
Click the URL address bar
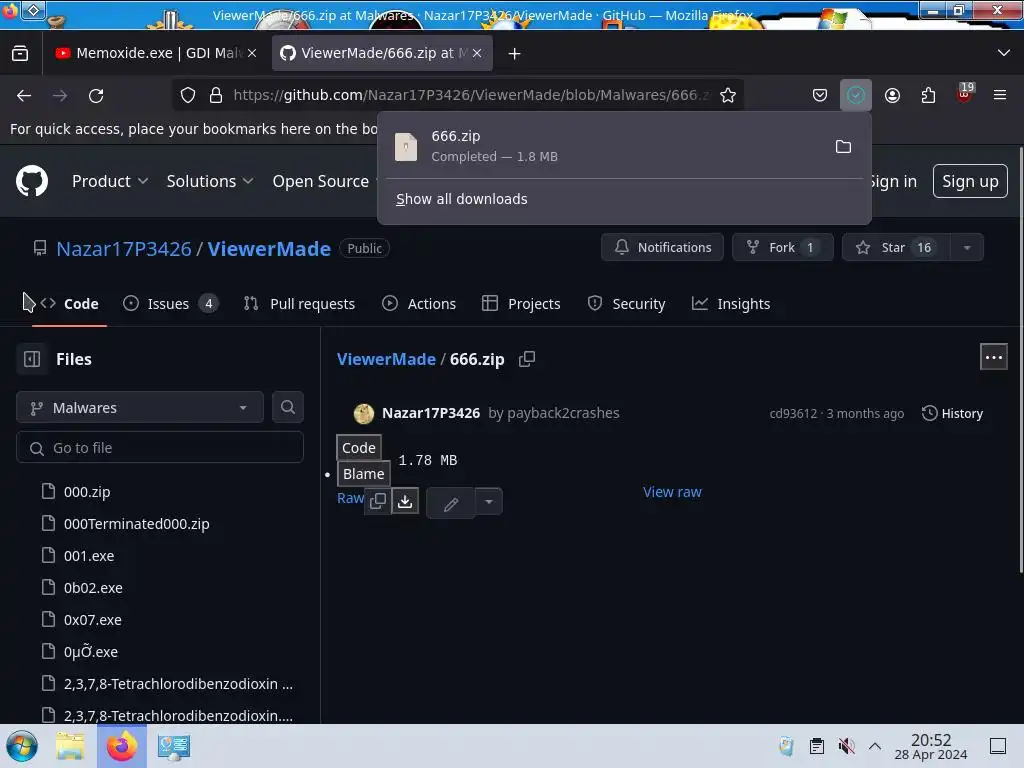pyautogui.click(x=470, y=95)
